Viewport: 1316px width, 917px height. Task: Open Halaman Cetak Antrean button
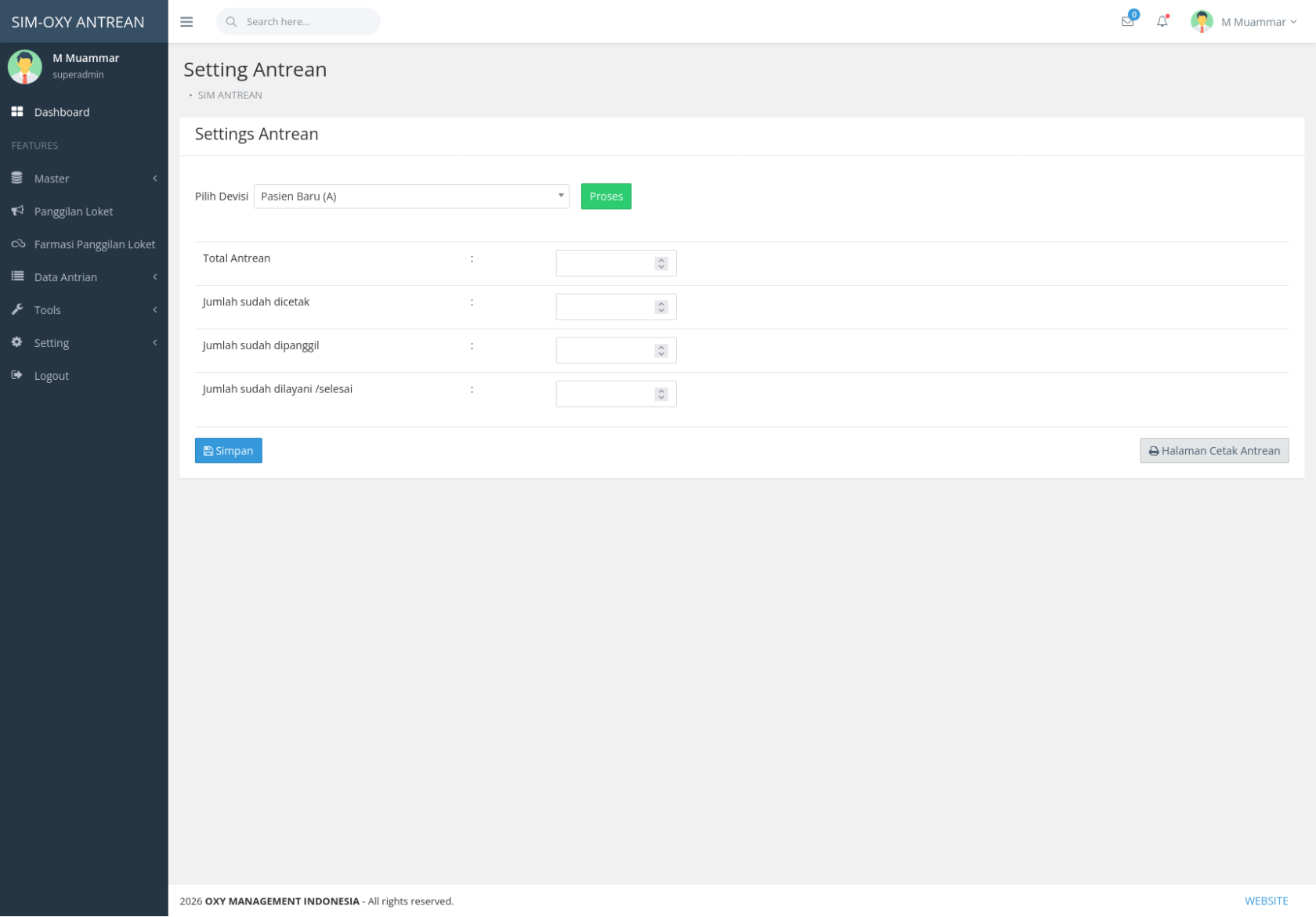pos(1214,450)
